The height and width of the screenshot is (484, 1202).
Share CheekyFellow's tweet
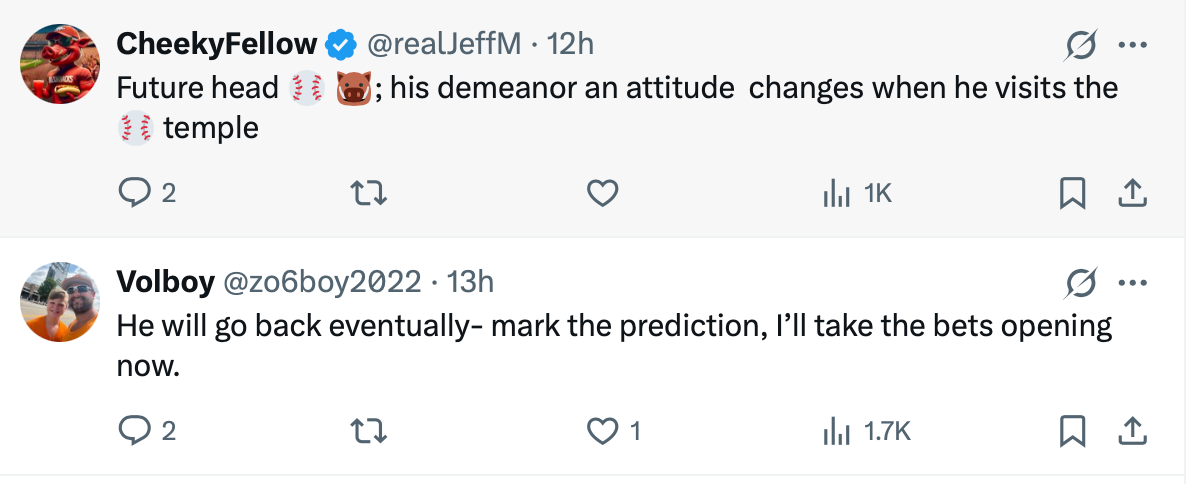tap(1132, 192)
